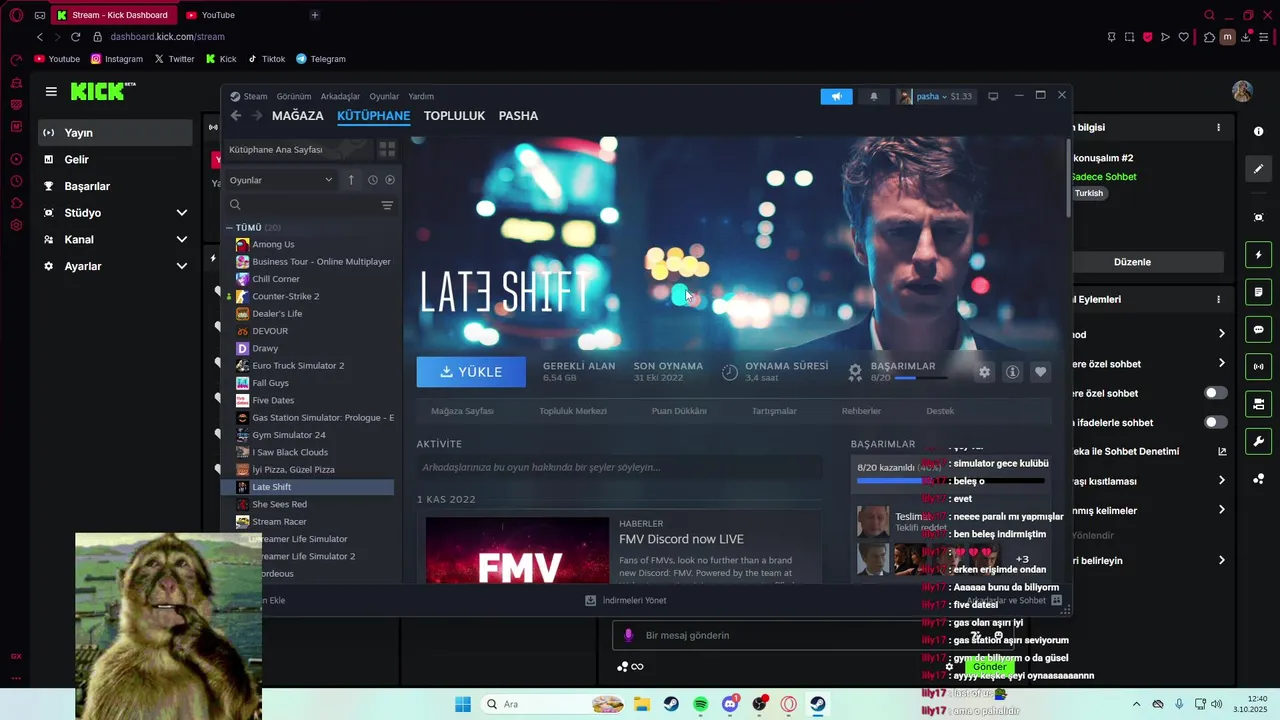Screen dimensions: 1280x720
Task: Open the Tartışmalar link
Action: (774, 411)
